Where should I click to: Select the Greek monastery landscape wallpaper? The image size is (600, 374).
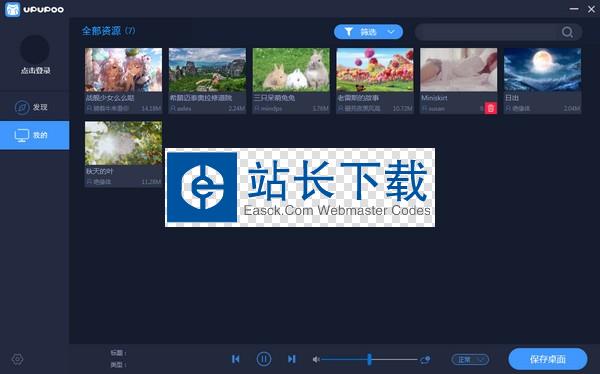(207, 70)
